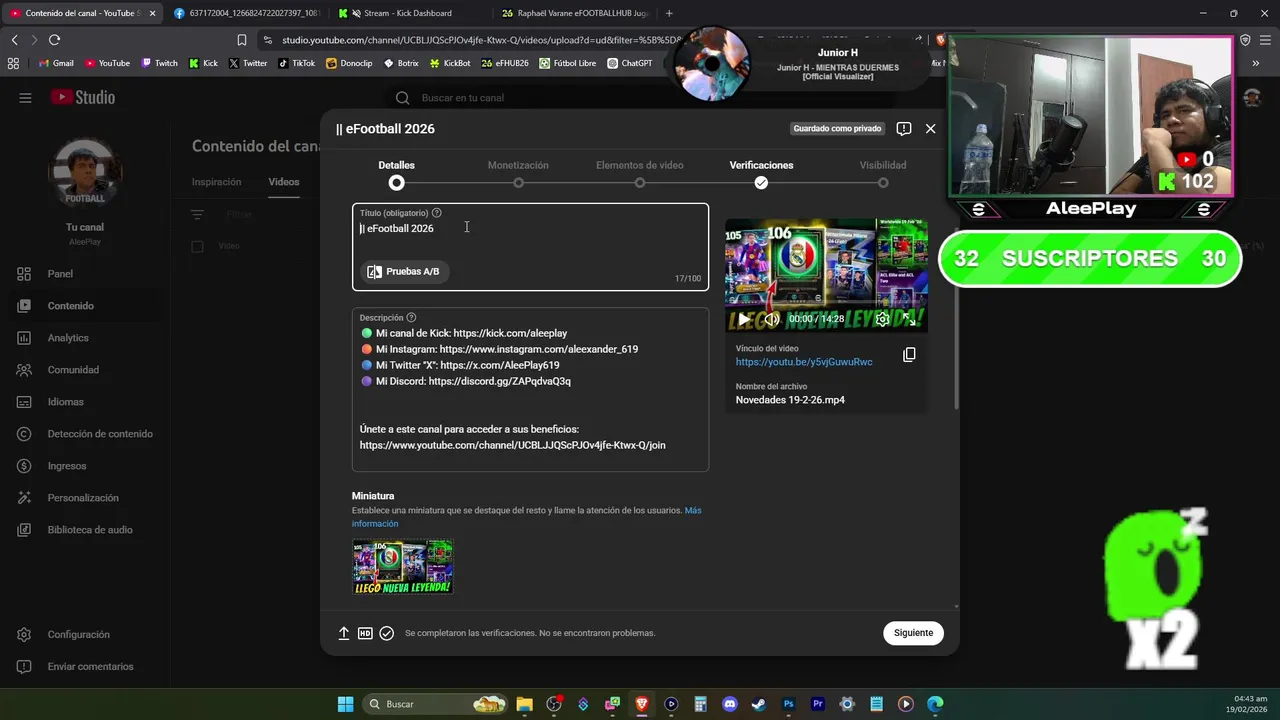Open Photoshop from the taskbar
1280x720 pixels.
coord(788,704)
